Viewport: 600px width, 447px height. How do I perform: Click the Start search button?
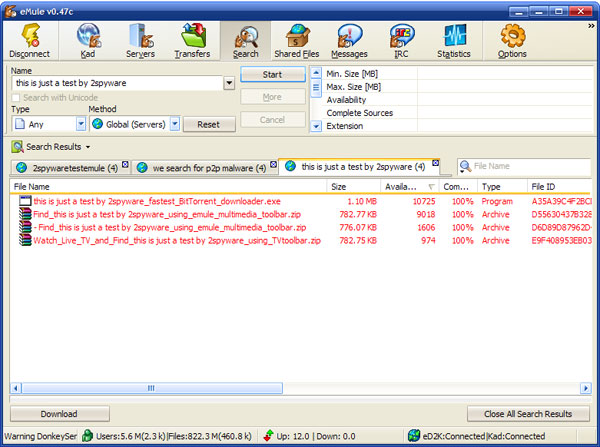point(272,75)
